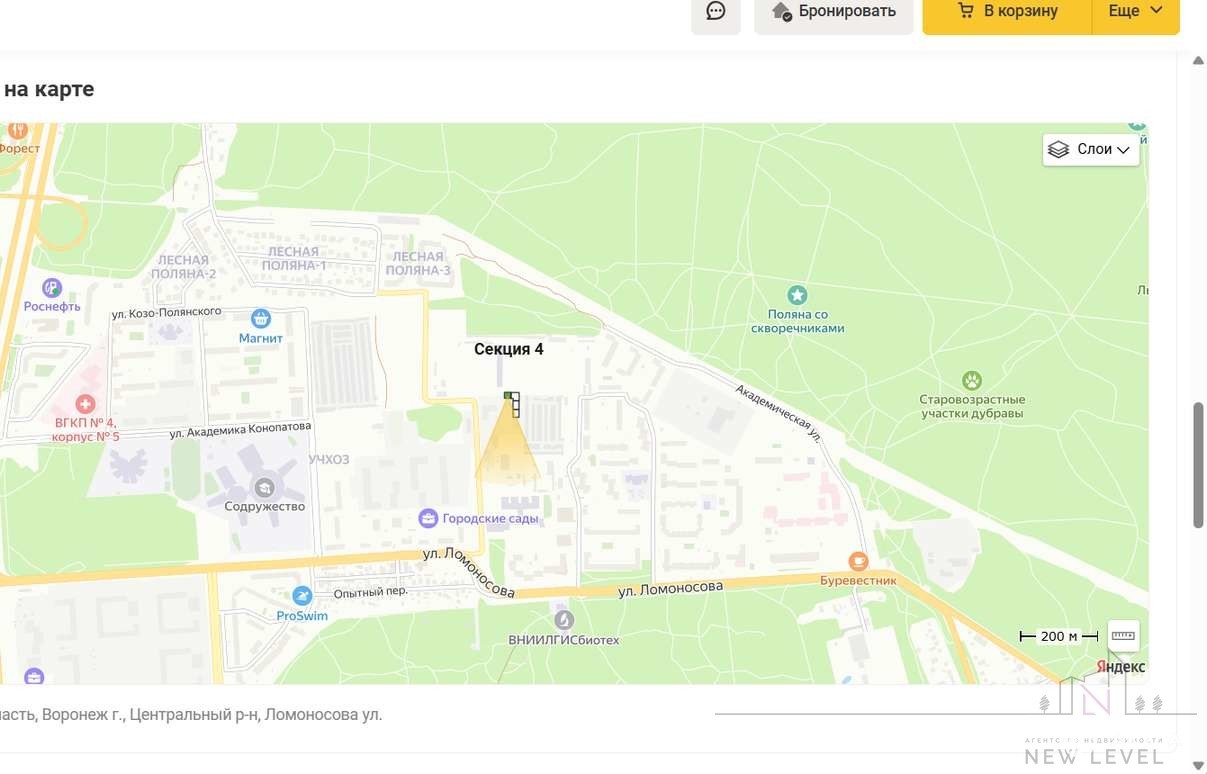Select the ruler measurement tool
The width and height of the screenshot is (1207, 774).
click(x=1123, y=635)
